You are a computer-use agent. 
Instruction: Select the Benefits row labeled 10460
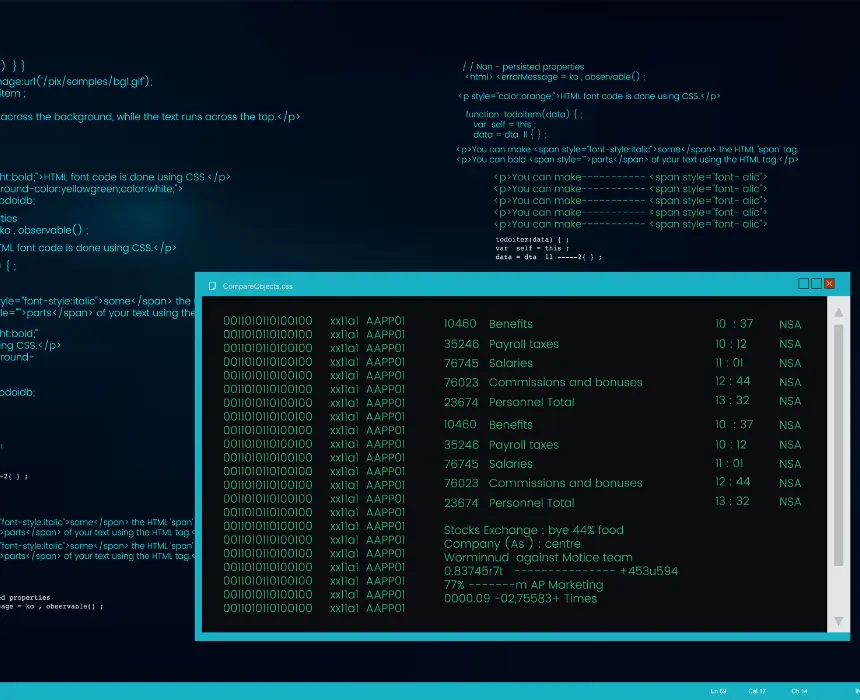point(510,324)
